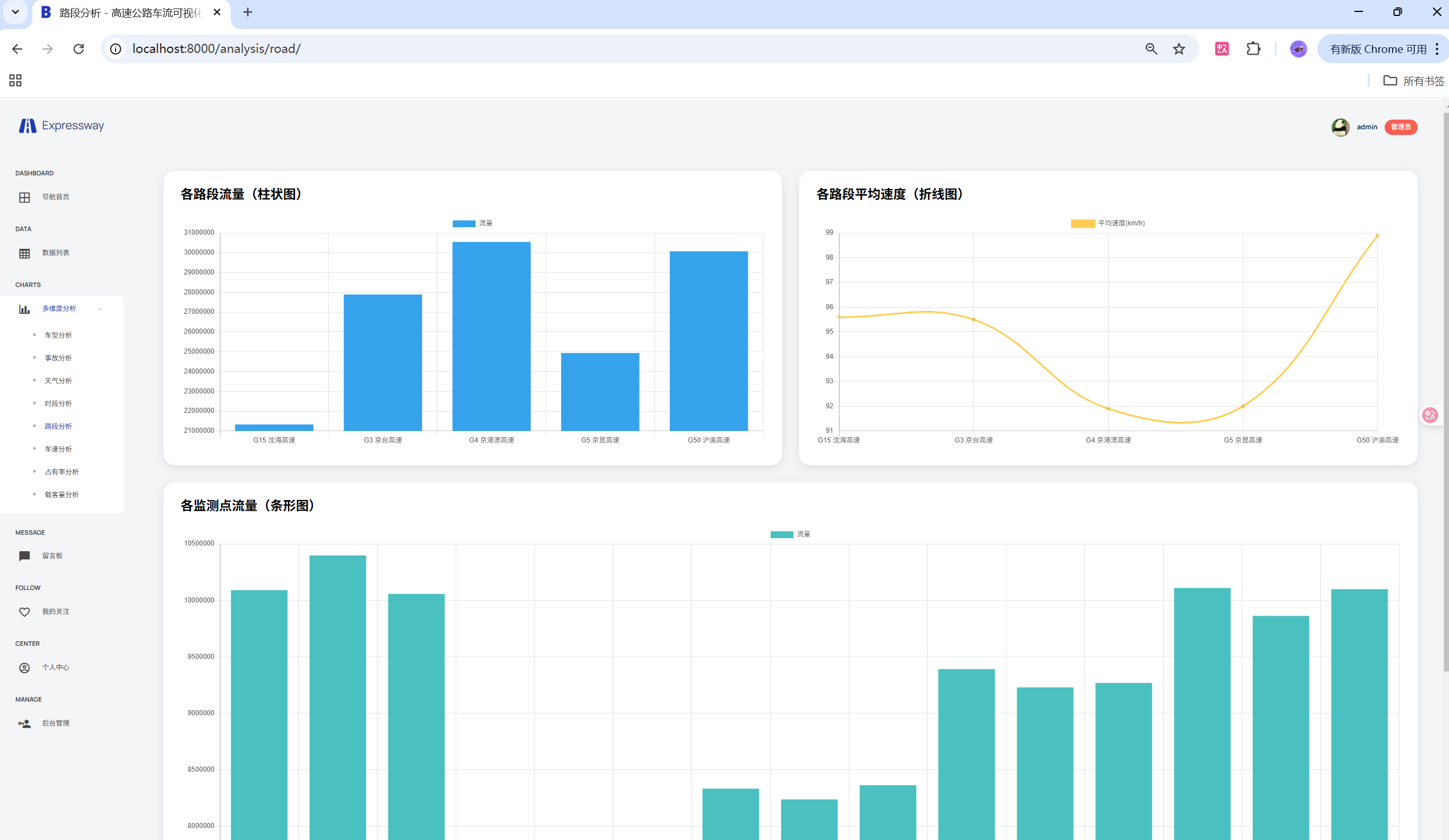Select 车型分析 in the sidebar submenu
Image resolution: width=1449 pixels, height=840 pixels.
click(x=58, y=335)
